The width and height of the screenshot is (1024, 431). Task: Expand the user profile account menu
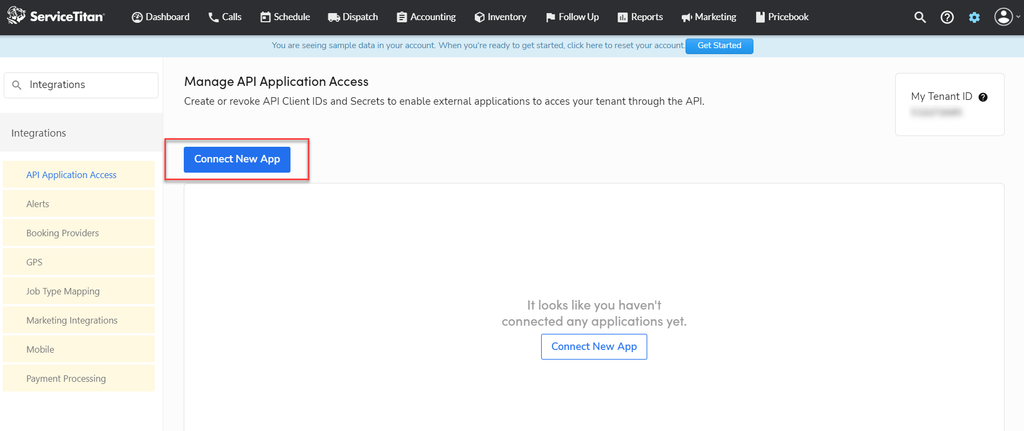coord(1006,18)
